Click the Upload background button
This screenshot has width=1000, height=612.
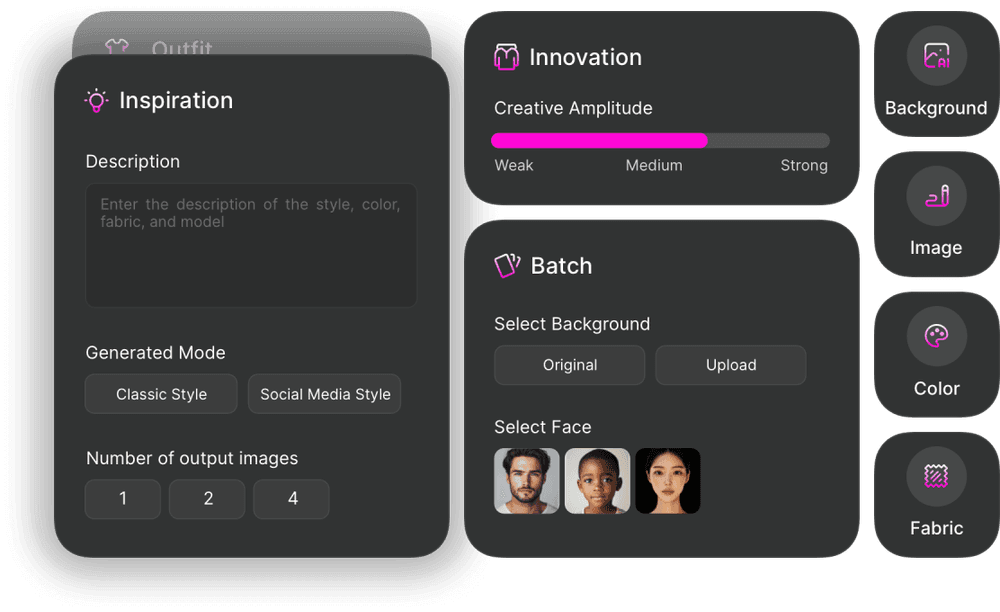pyautogui.click(x=731, y=365)
